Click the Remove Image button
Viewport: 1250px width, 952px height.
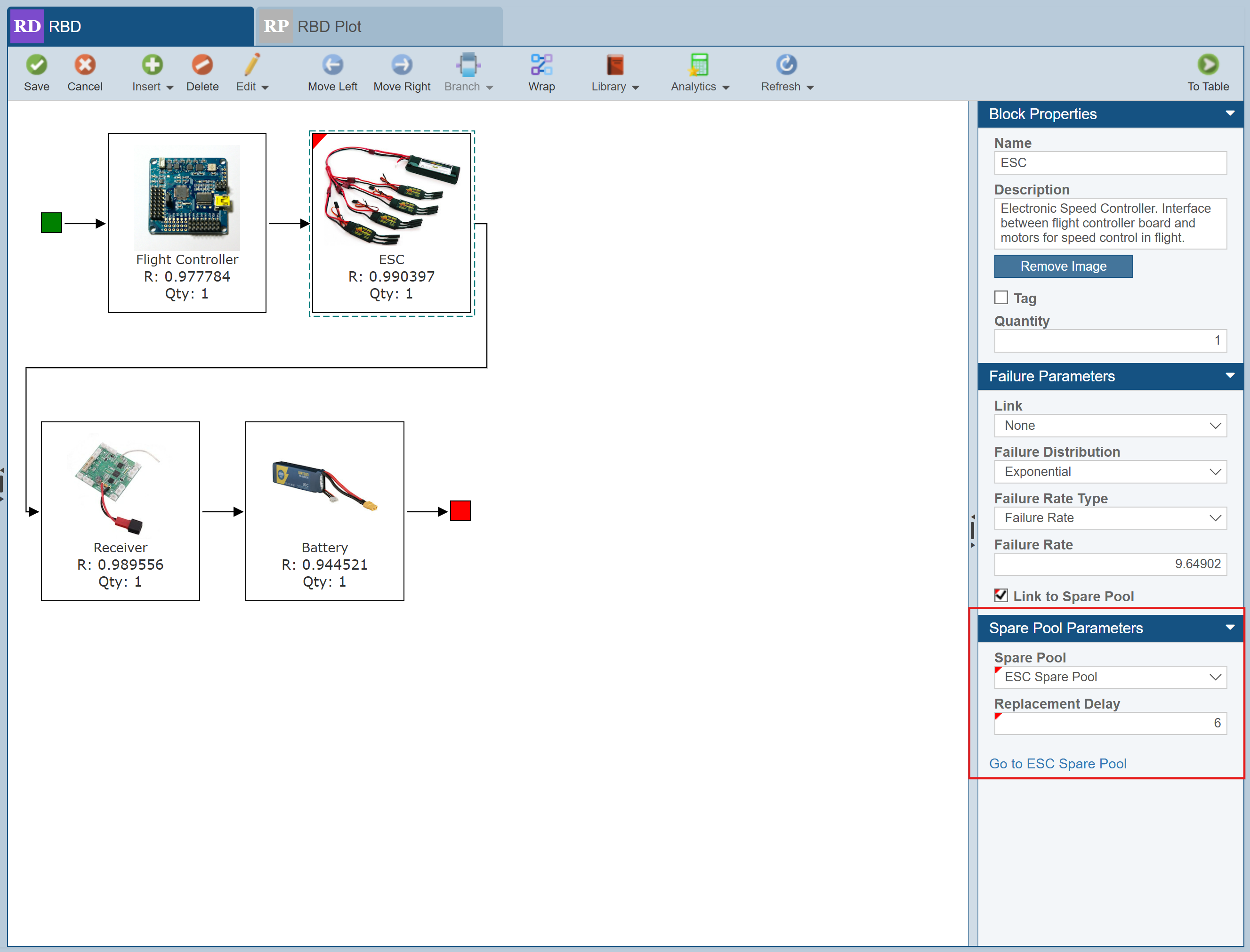(x=1063, y=266)
